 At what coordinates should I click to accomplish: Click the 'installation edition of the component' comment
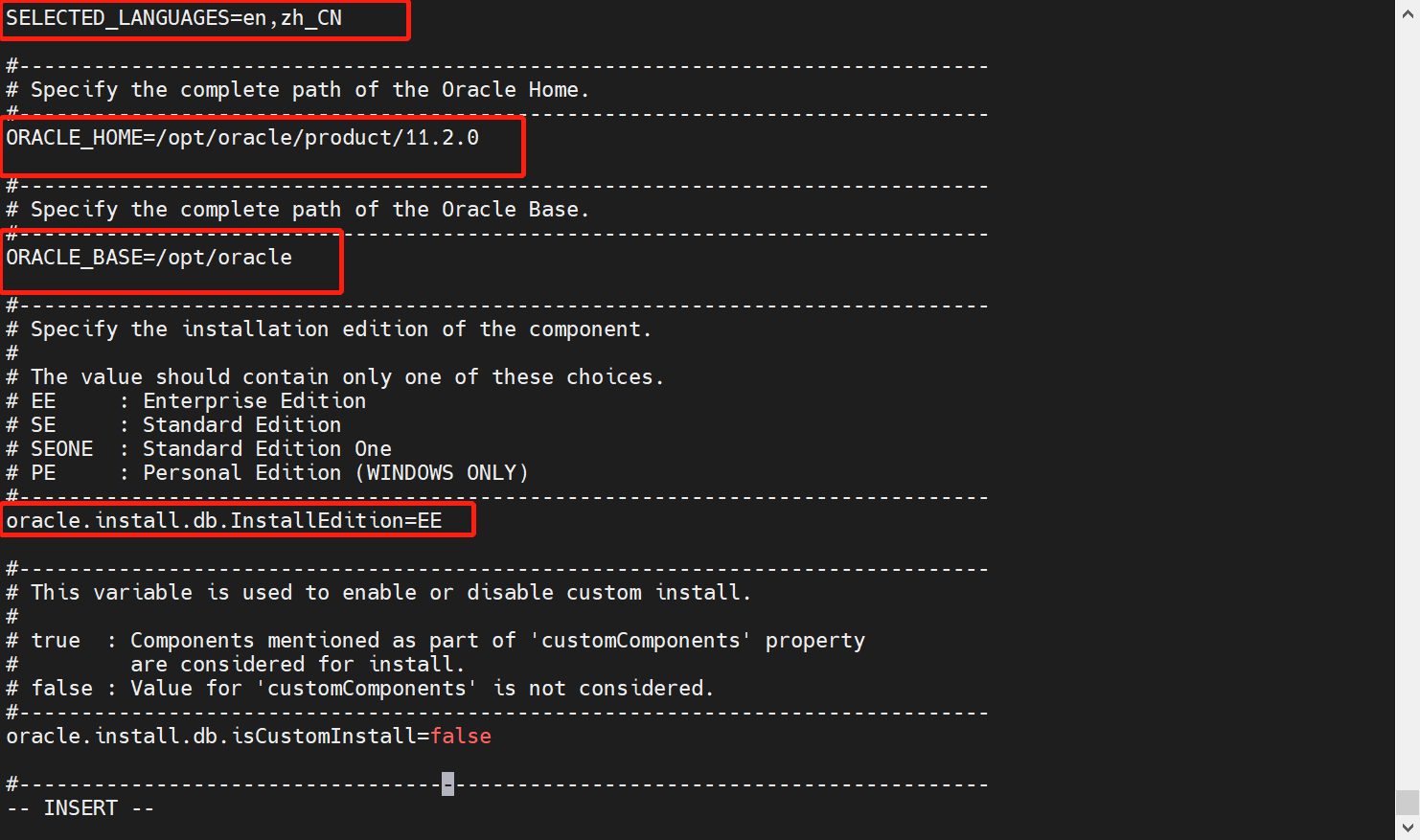pyautogui.click(x=329, y=329)
